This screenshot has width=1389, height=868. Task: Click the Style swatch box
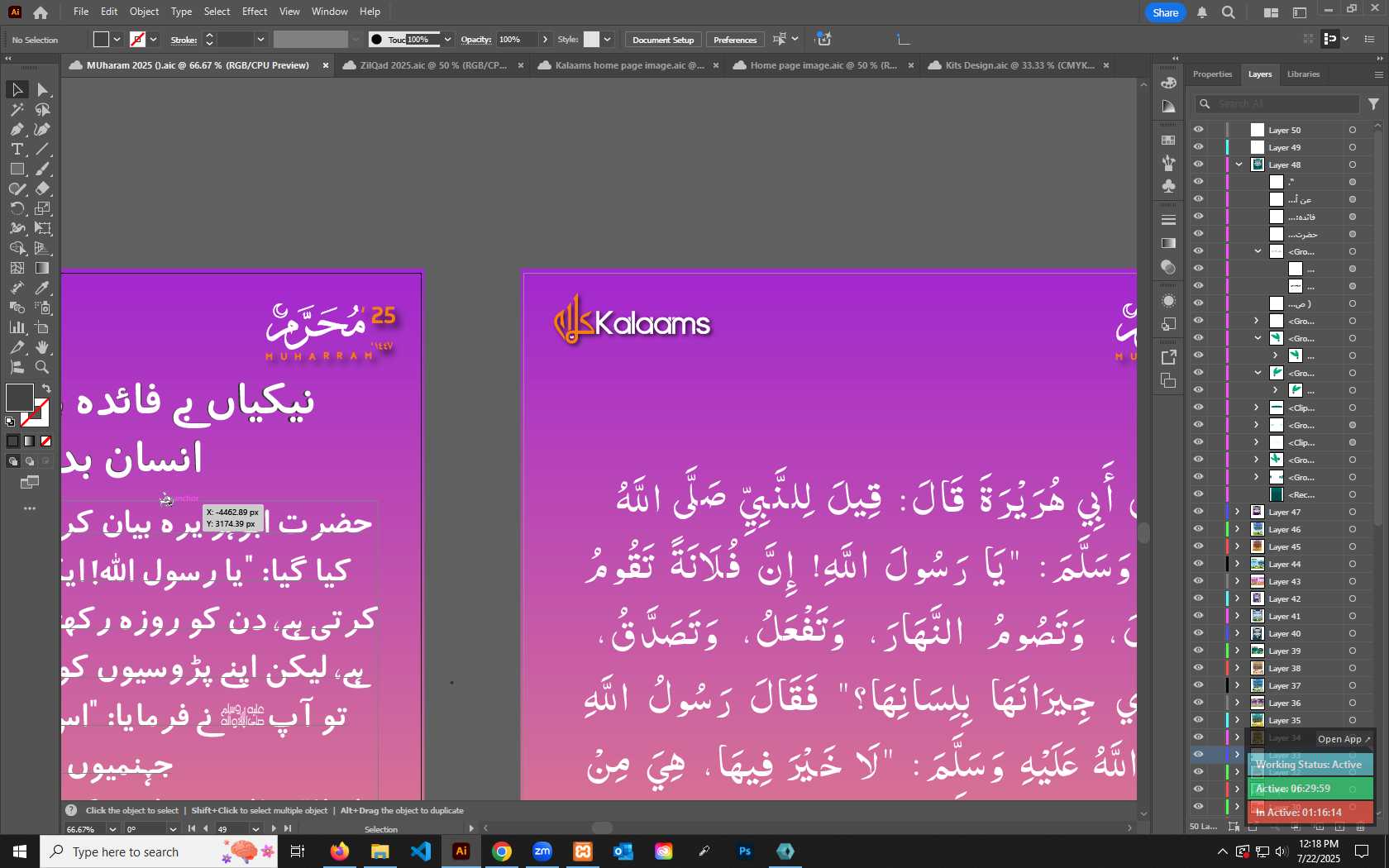pos(591,39)
